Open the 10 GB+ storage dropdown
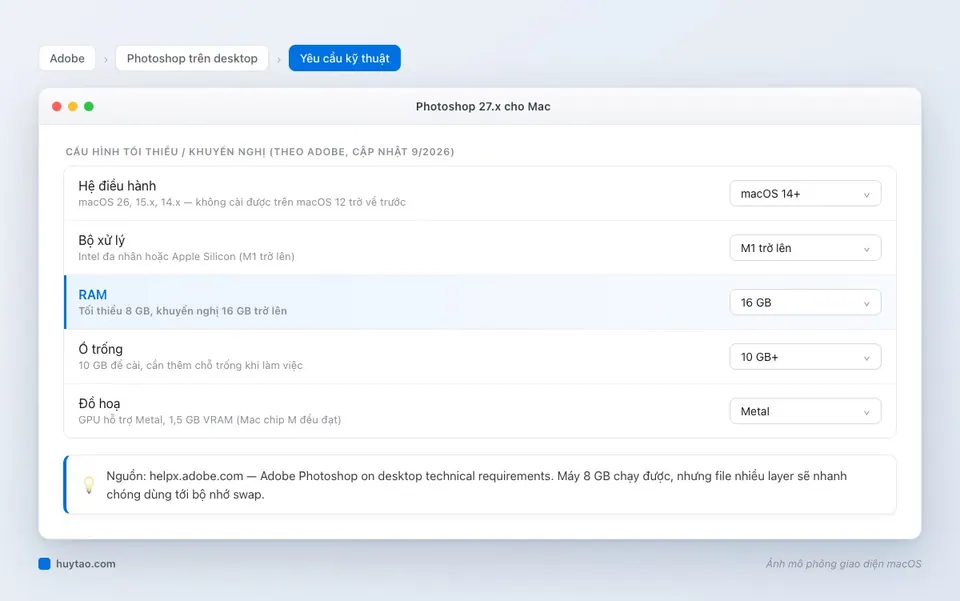The height and width of the screenshot is (601, 960). pos(805,357)
